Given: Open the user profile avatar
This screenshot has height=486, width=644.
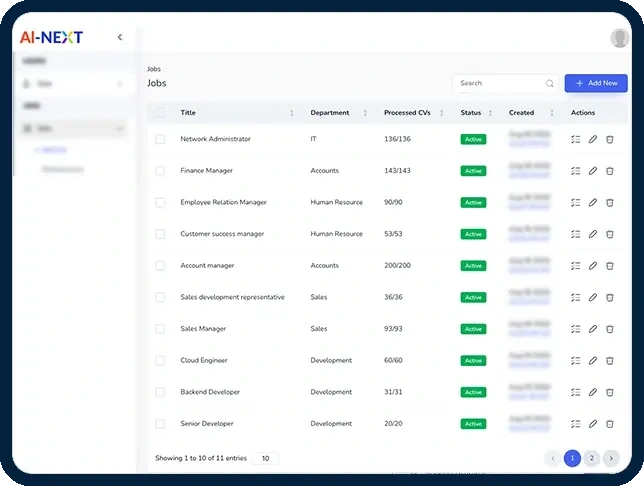Looking at the screenshot, I should (x=619, y=38).
